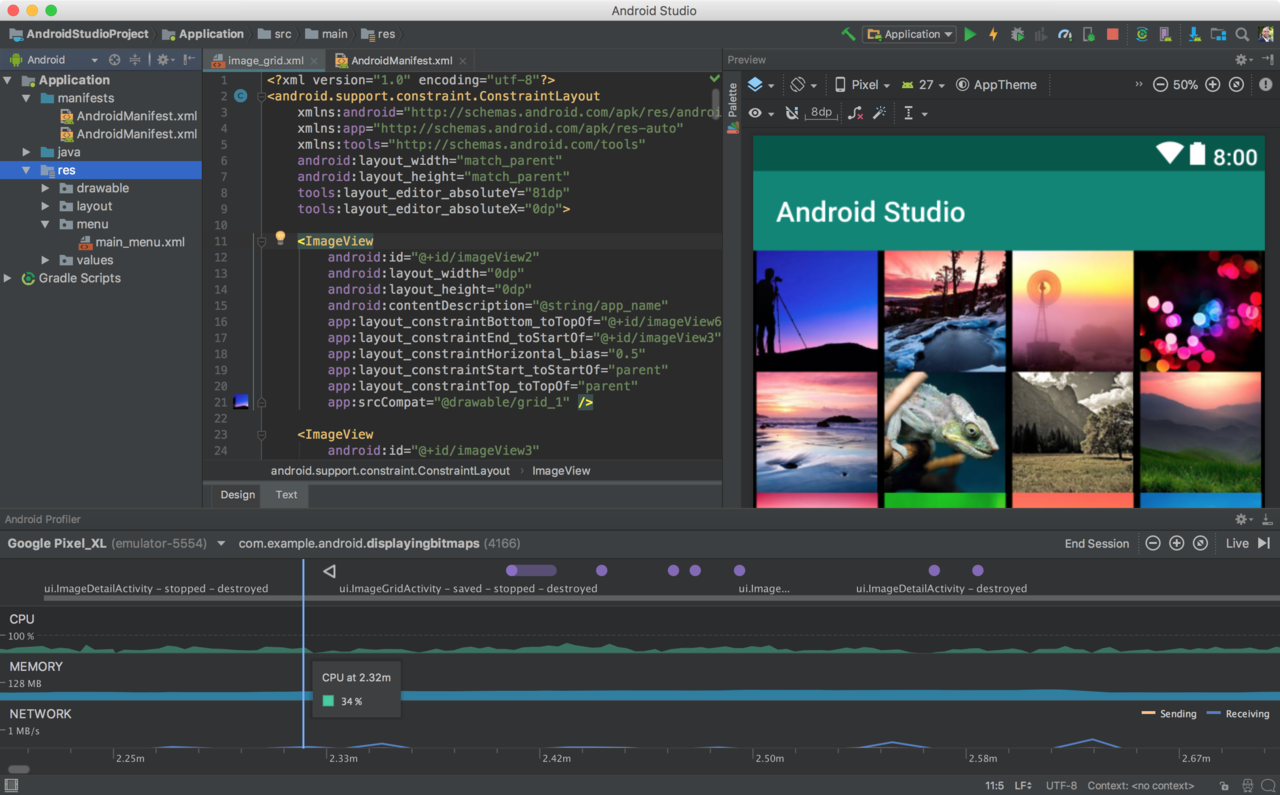1280x795 pixels.
Task: Stop the running app with the Stop icon
Action: coord(1112,33)
